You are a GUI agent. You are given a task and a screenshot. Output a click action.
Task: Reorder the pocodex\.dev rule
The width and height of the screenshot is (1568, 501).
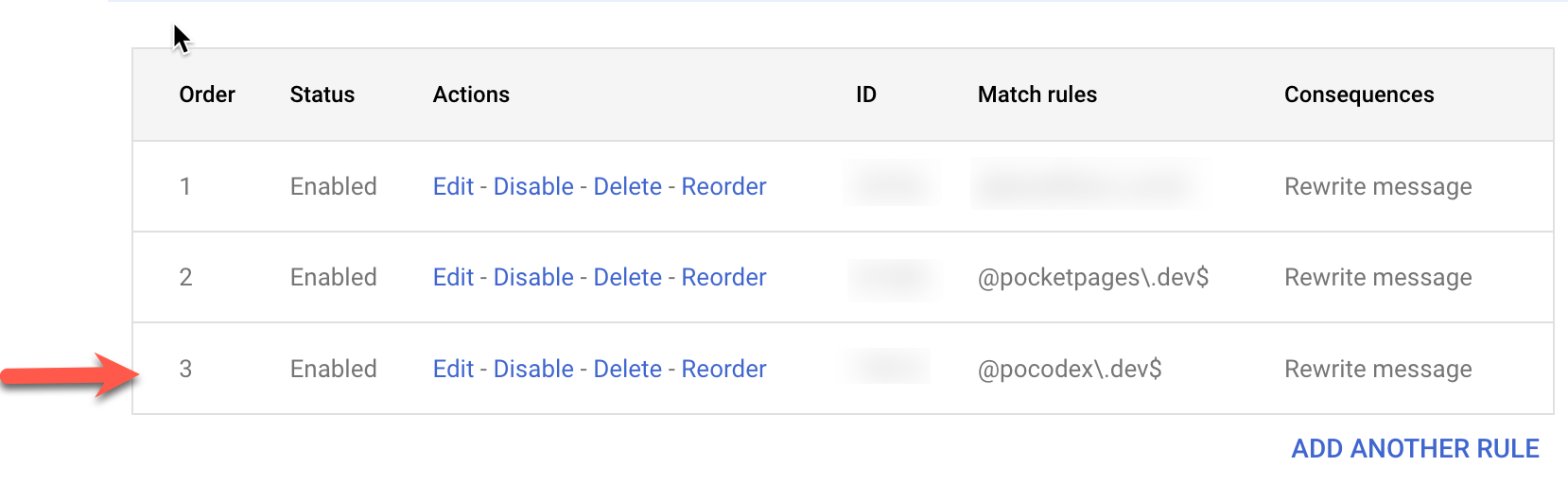[x=723, y=369]
